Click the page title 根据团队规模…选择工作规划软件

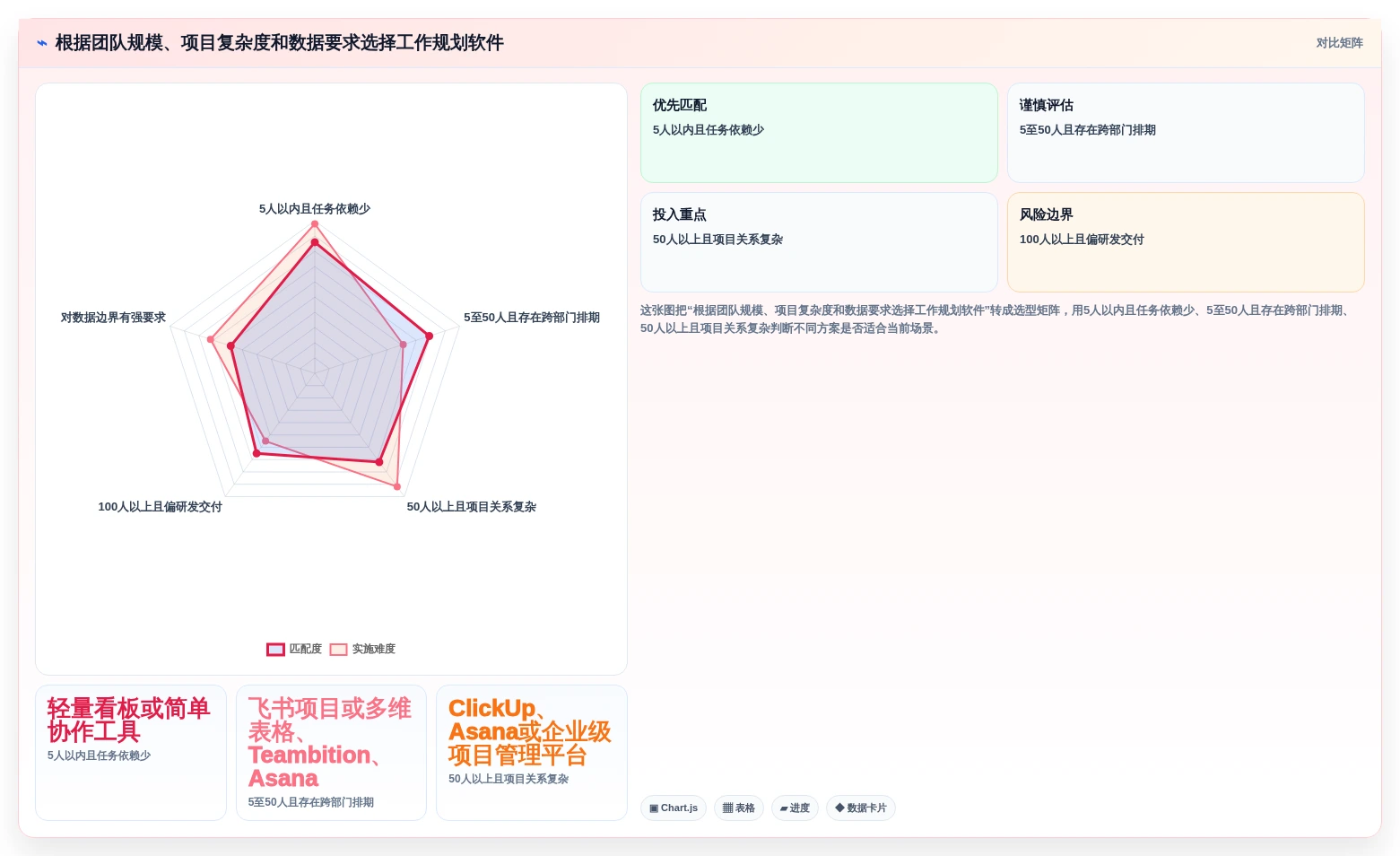(280, 43)
